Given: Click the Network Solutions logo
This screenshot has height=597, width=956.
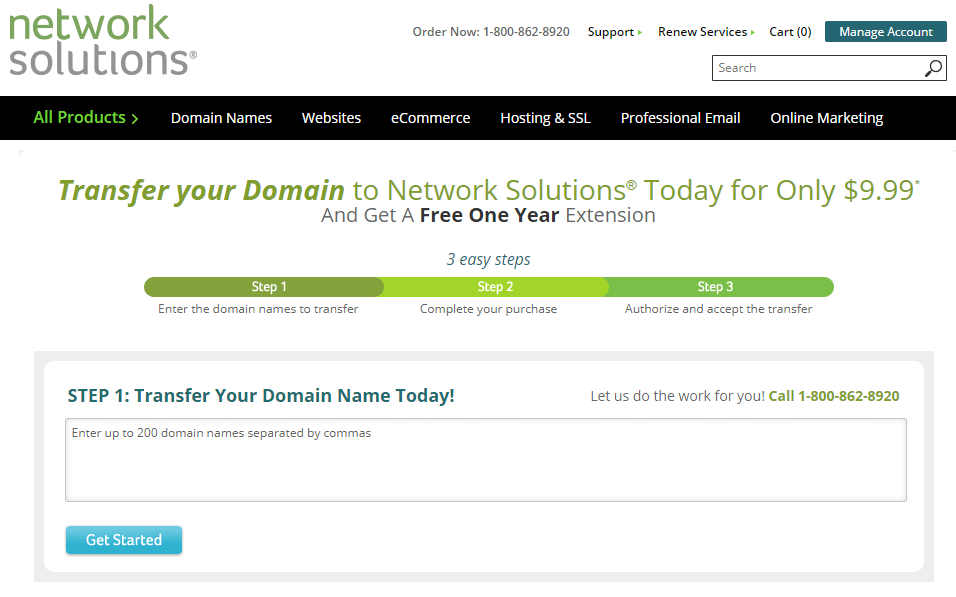Looking at the screenshot, I should click(x=102, y=41).
